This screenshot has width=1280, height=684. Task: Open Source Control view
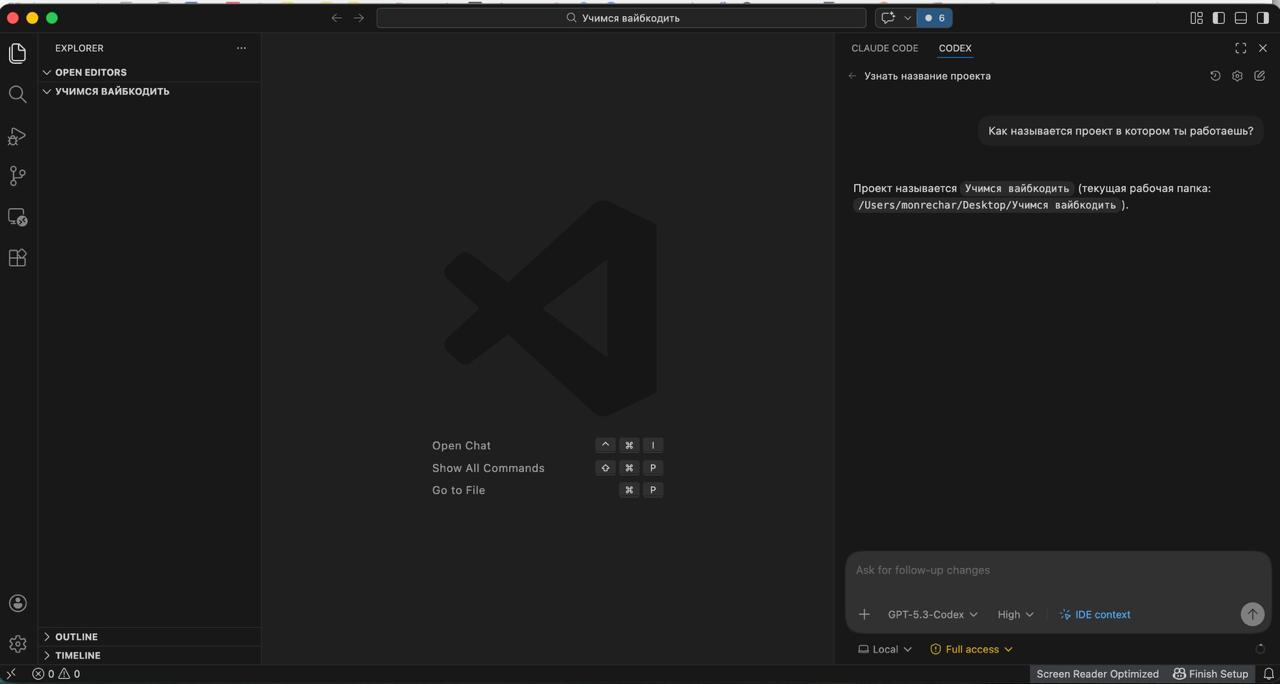pyautogui.click(x=17, y=176)
